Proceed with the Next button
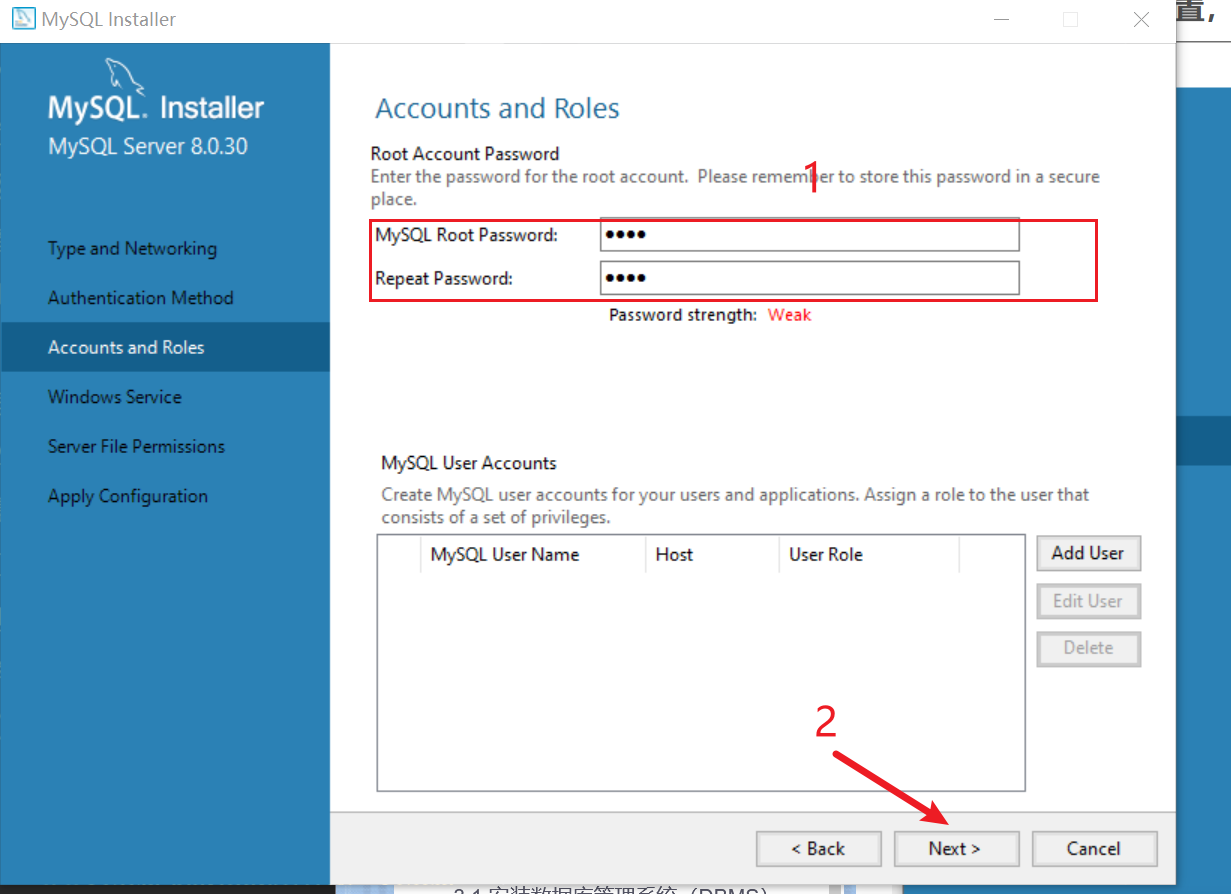Viewport: 1231px width, 894px height. (956, 849)
